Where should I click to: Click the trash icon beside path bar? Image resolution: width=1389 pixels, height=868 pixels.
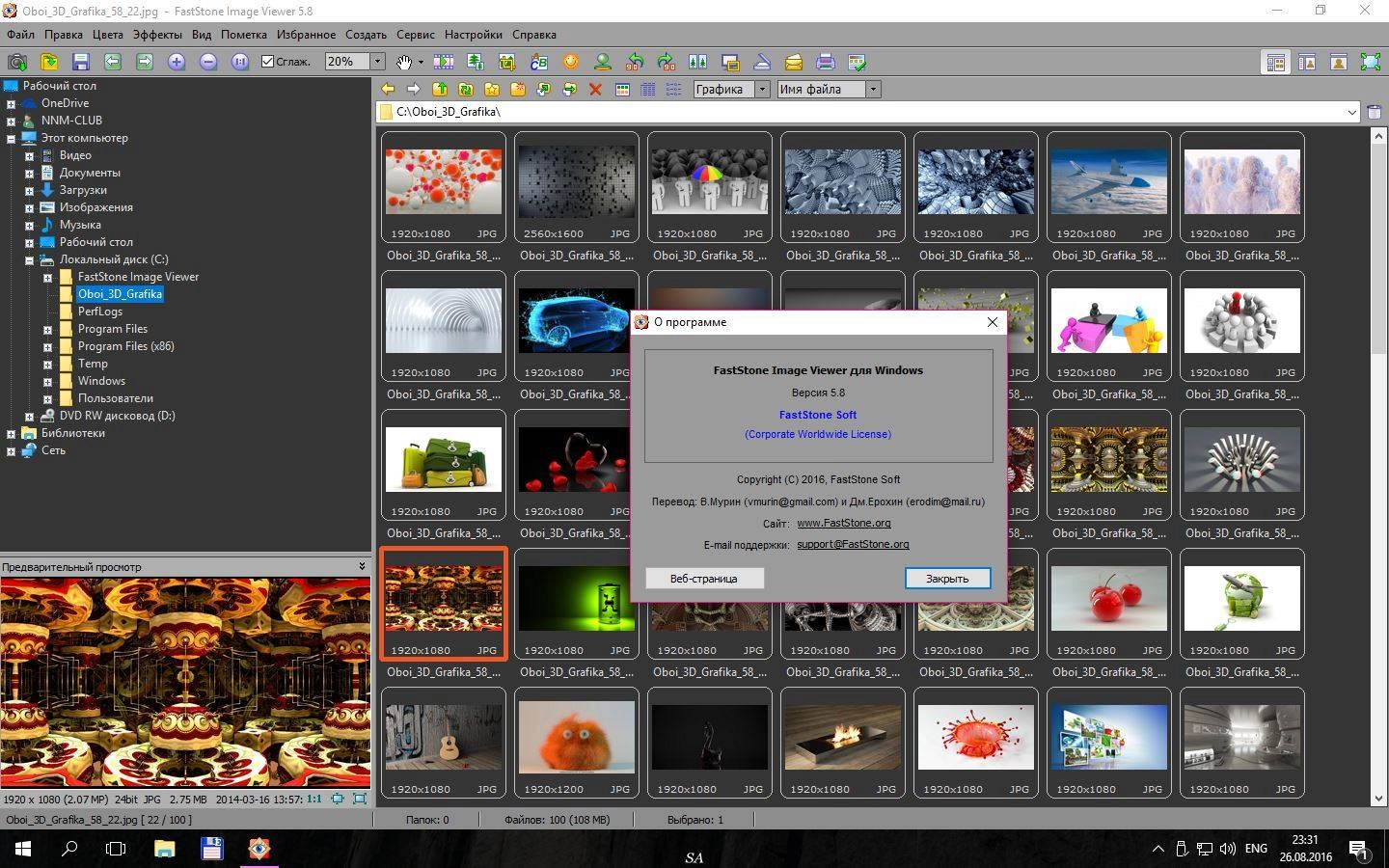click(1375, 112)
